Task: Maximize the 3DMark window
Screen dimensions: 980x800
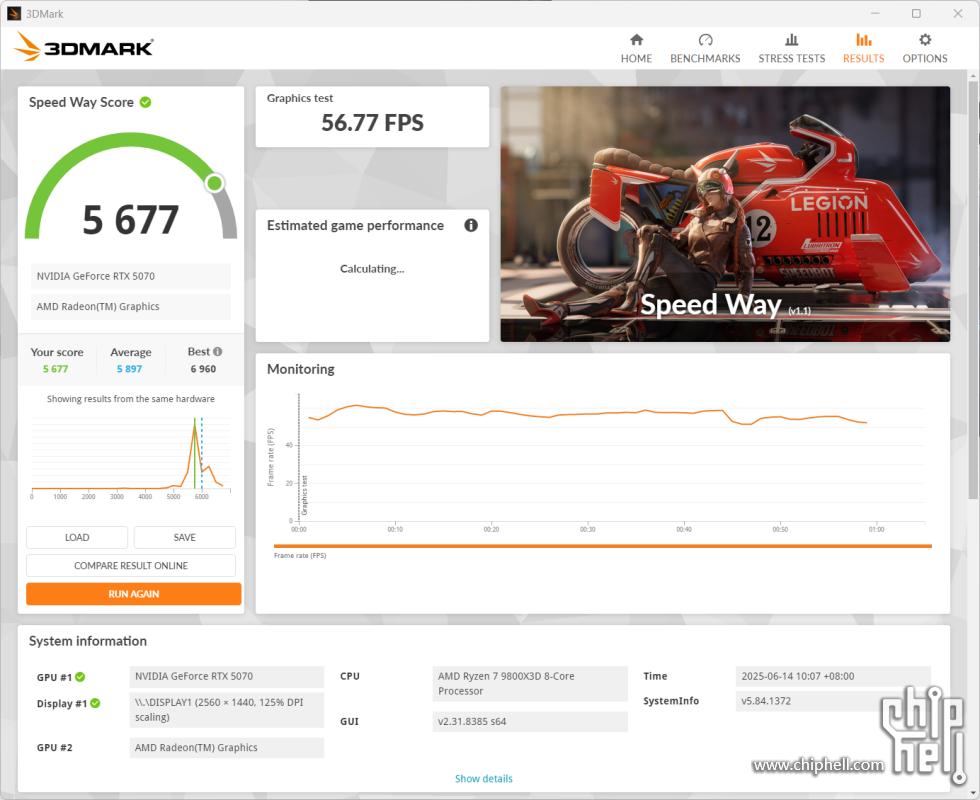Action: [x=916, y=13]
